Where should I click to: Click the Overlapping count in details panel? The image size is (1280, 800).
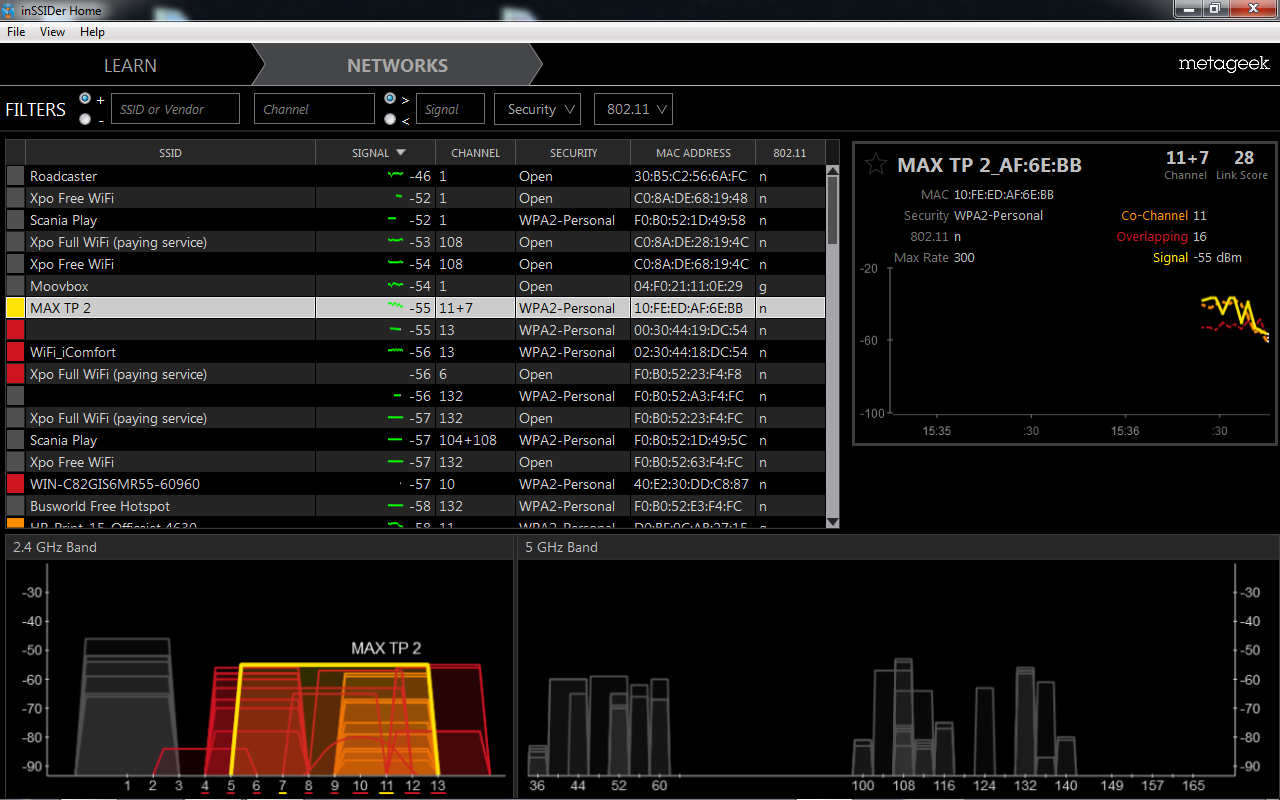point(1200,237)
